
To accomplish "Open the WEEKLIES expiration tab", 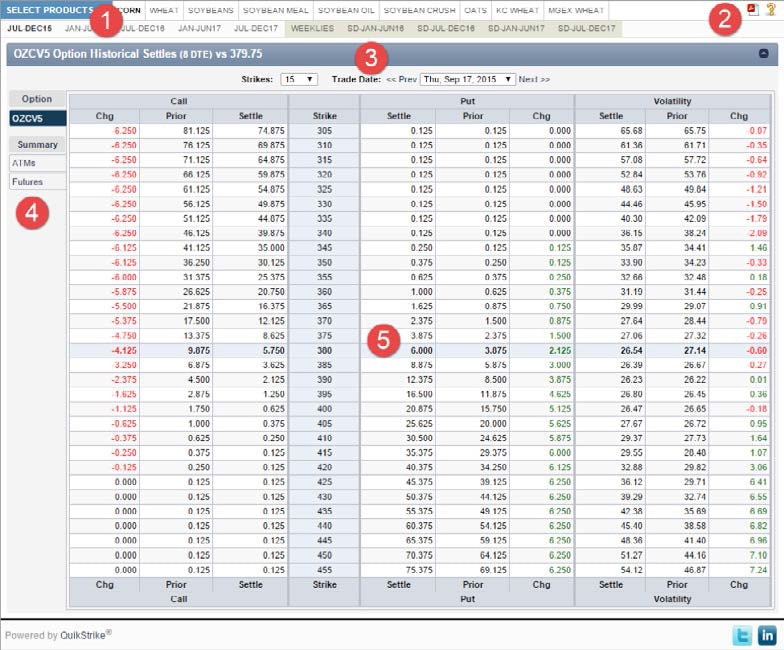I will 313,28.
